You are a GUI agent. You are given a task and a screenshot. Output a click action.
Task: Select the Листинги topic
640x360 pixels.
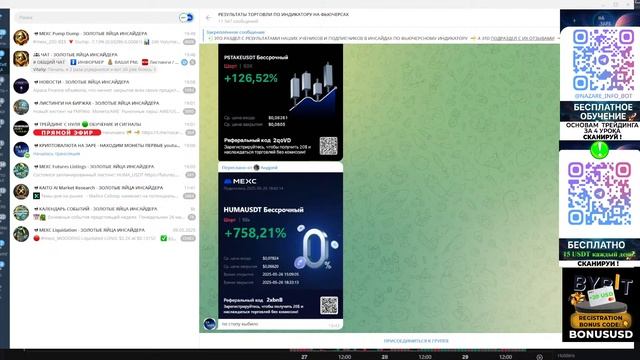pos(160,62)
